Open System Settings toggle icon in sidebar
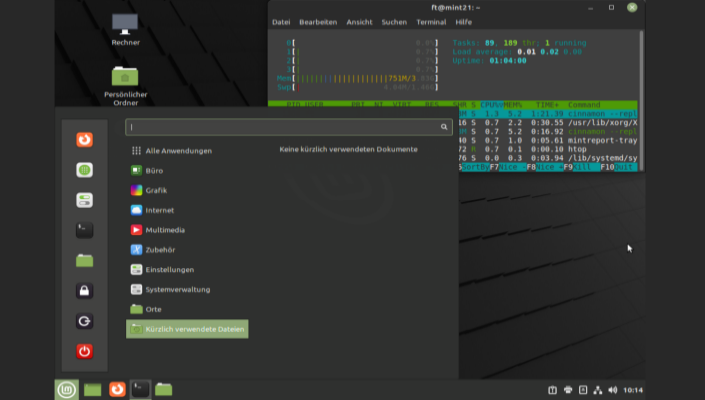The height and width of the screenshot is (400, 705). tap(85, 200)
